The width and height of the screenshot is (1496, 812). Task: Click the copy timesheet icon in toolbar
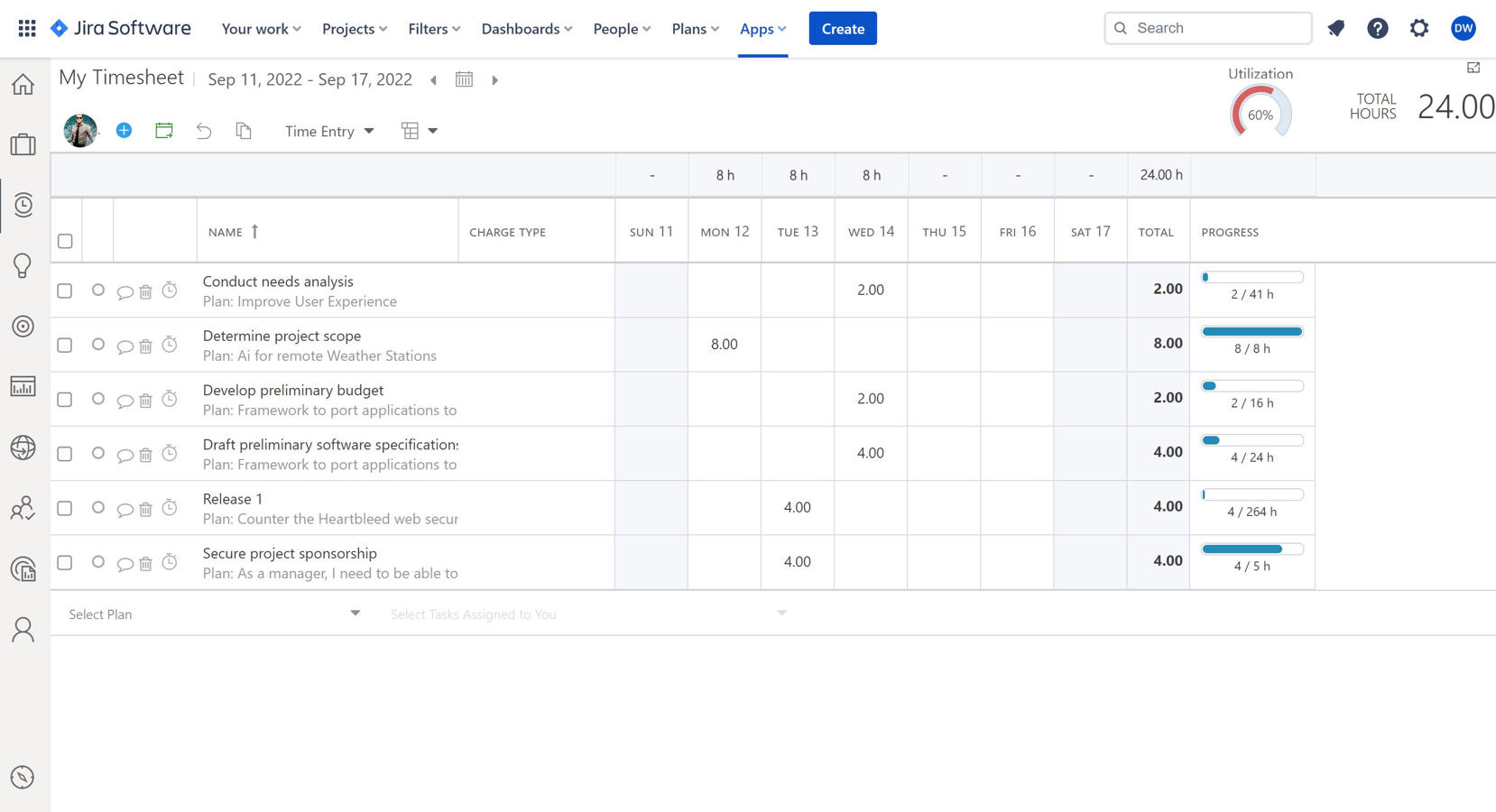pyautogui.click(x=244, y=131)
